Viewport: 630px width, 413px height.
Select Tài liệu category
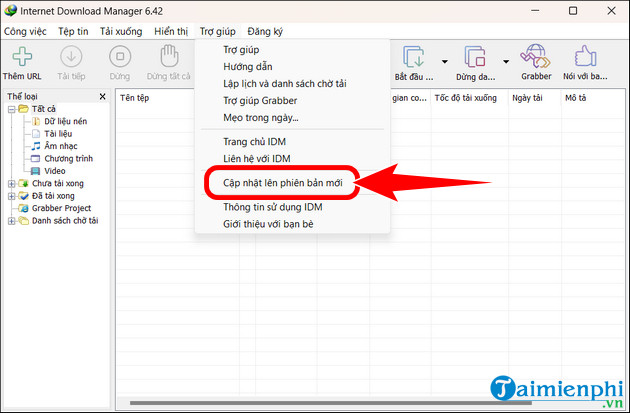coord(58,134)
